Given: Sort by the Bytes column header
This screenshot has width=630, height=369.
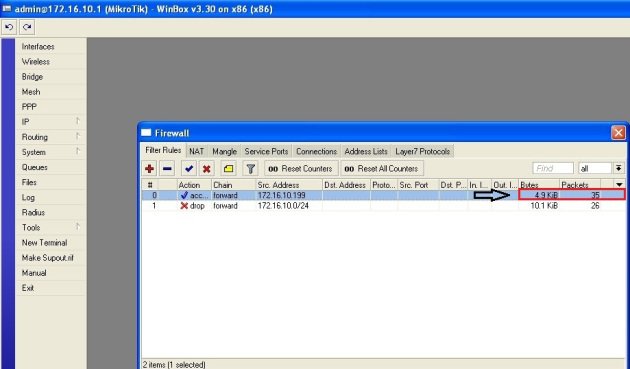Looking at the screenshot, I should pyautogui.click(x=539, y=185).
